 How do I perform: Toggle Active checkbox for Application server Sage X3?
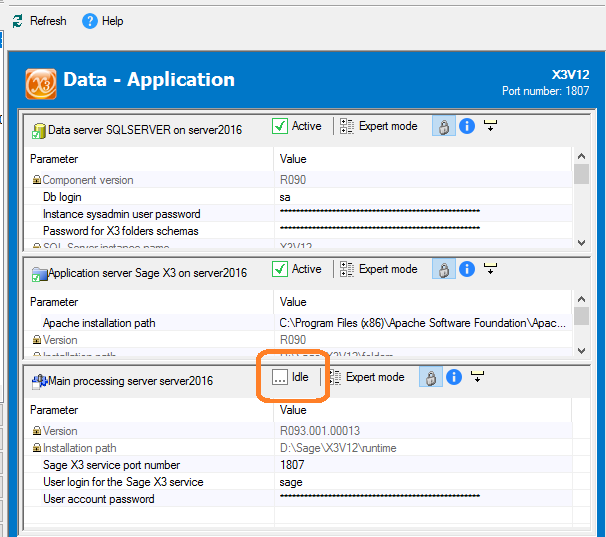pyautogui.click(x=280, y=269)
